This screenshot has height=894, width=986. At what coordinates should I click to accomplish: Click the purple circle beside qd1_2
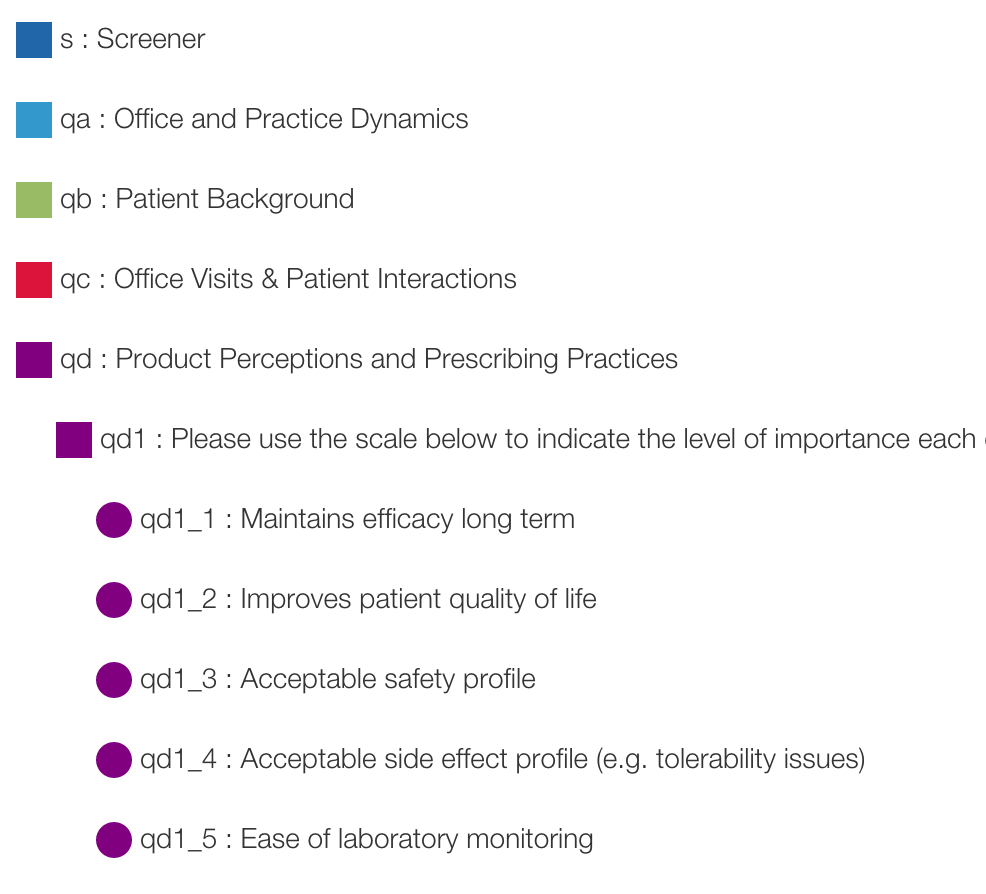[114, 600]
